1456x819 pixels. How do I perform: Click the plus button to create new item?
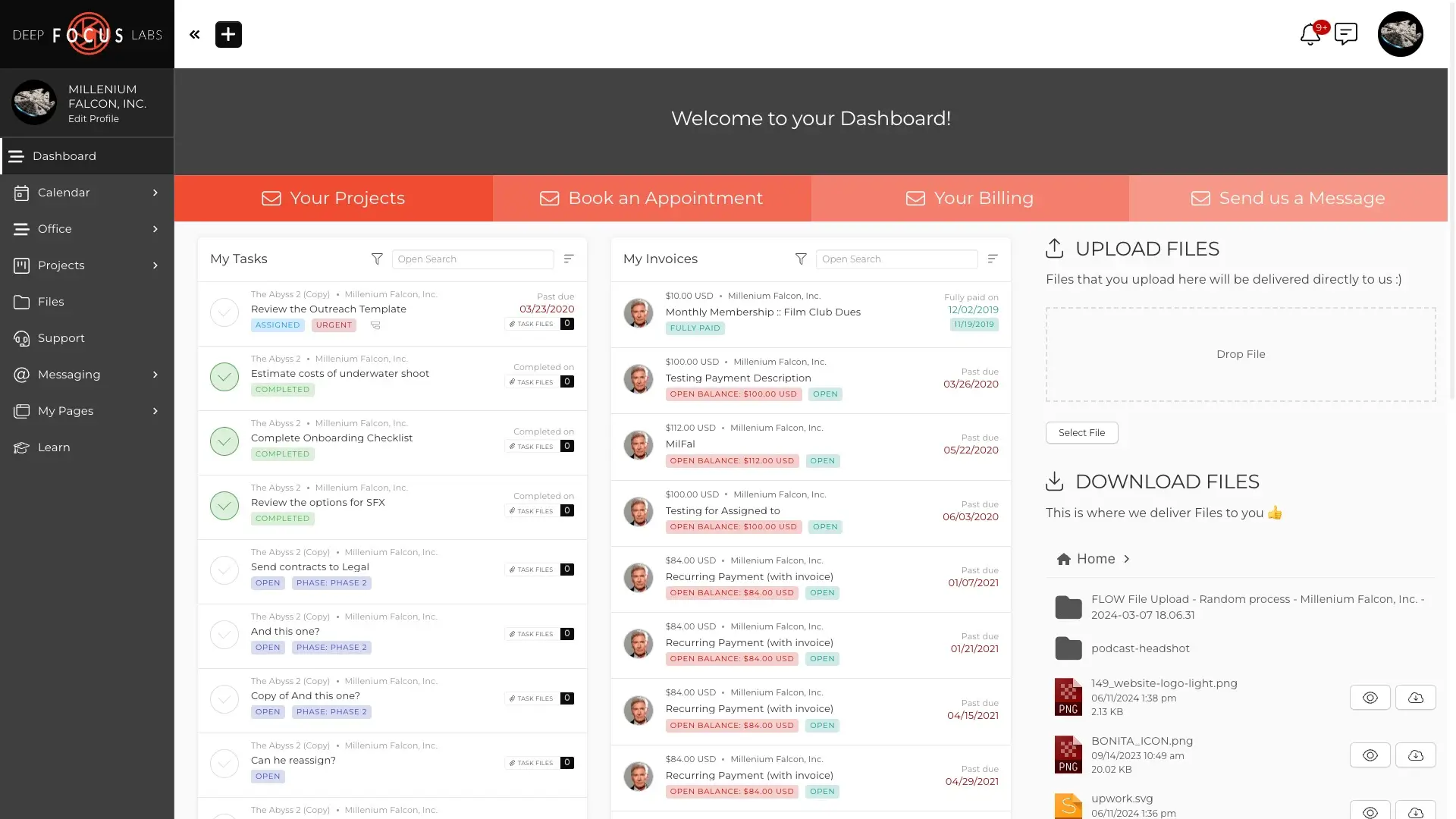click(x=228, y=34)
